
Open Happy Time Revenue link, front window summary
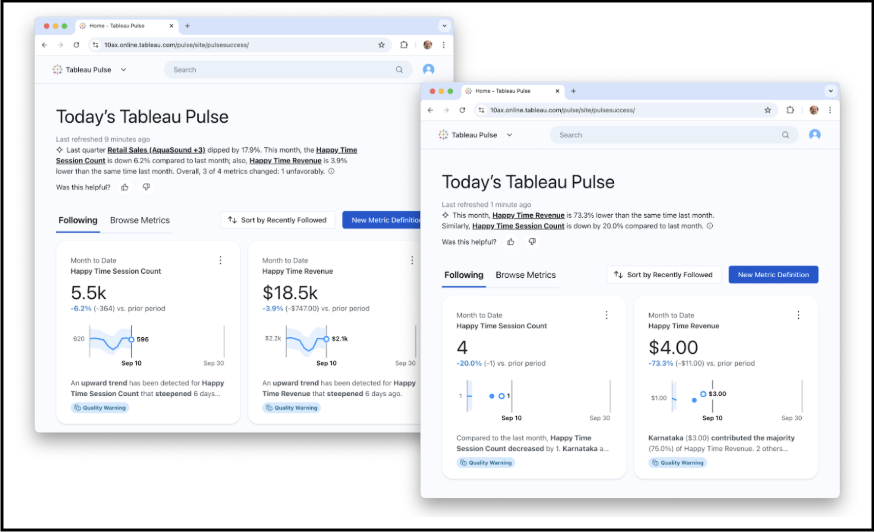click(528, 215)
